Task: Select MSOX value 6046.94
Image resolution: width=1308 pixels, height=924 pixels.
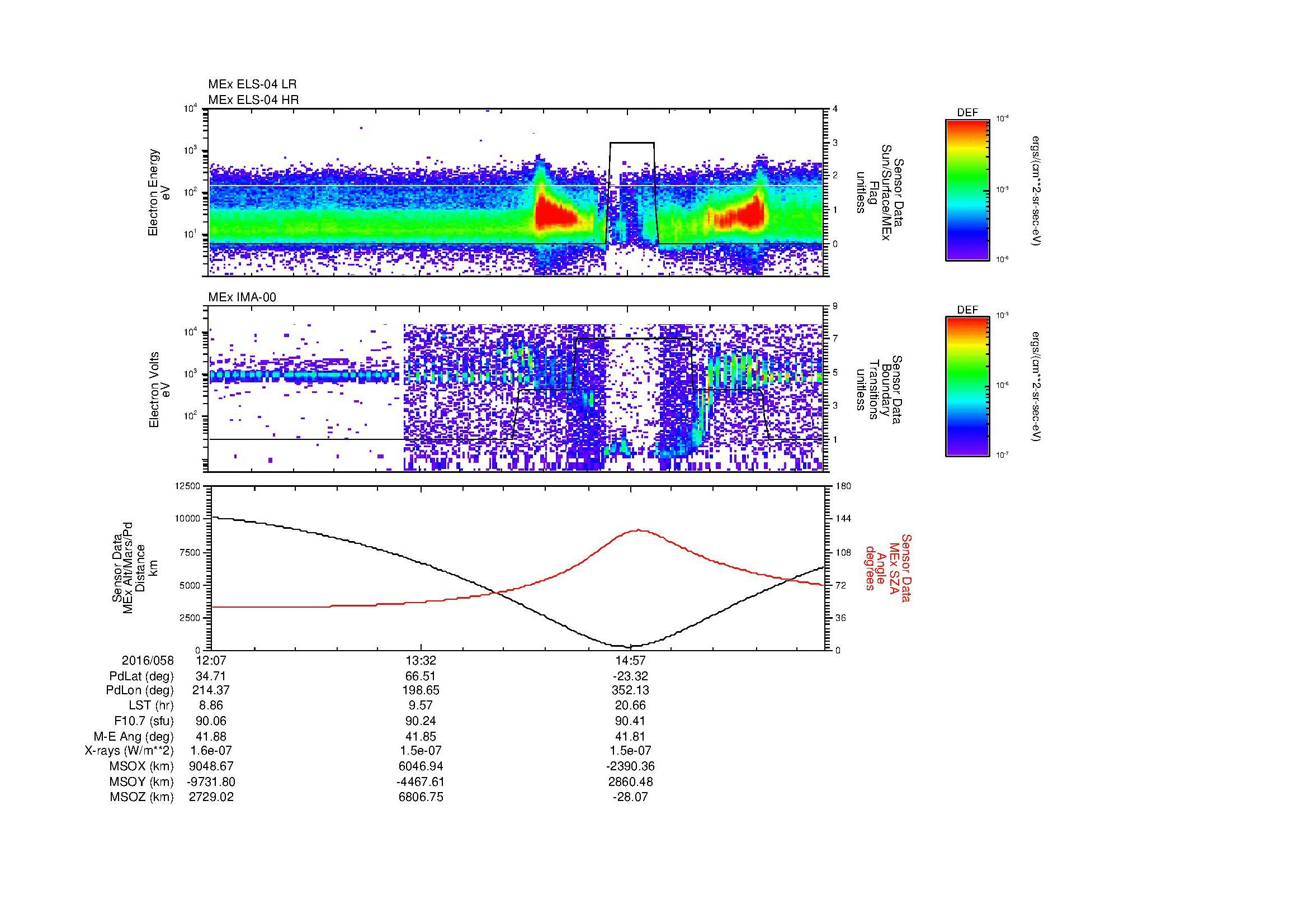Action: pos(421,766)
